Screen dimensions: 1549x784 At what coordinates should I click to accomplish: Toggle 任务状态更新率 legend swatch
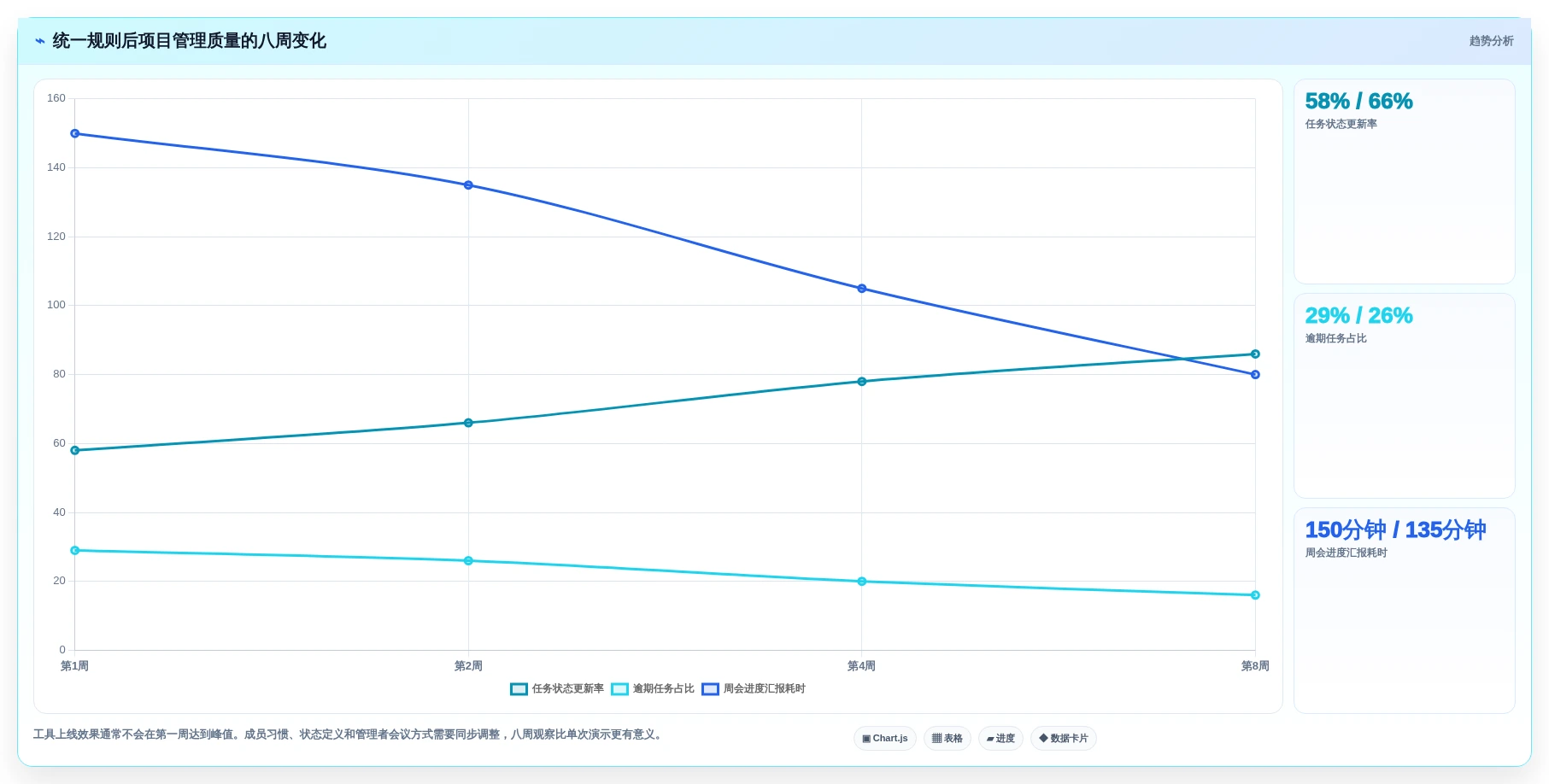(x=519, y=689)
